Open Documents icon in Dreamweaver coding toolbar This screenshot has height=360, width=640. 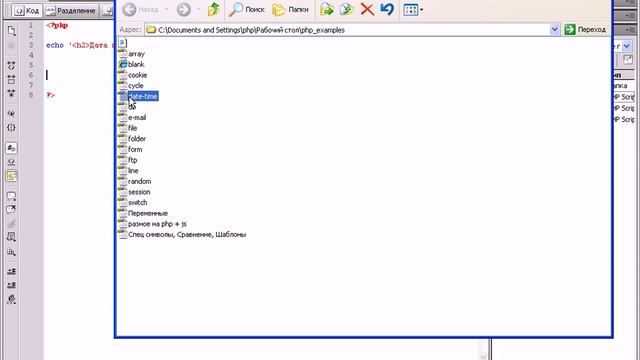click(11, 31)
